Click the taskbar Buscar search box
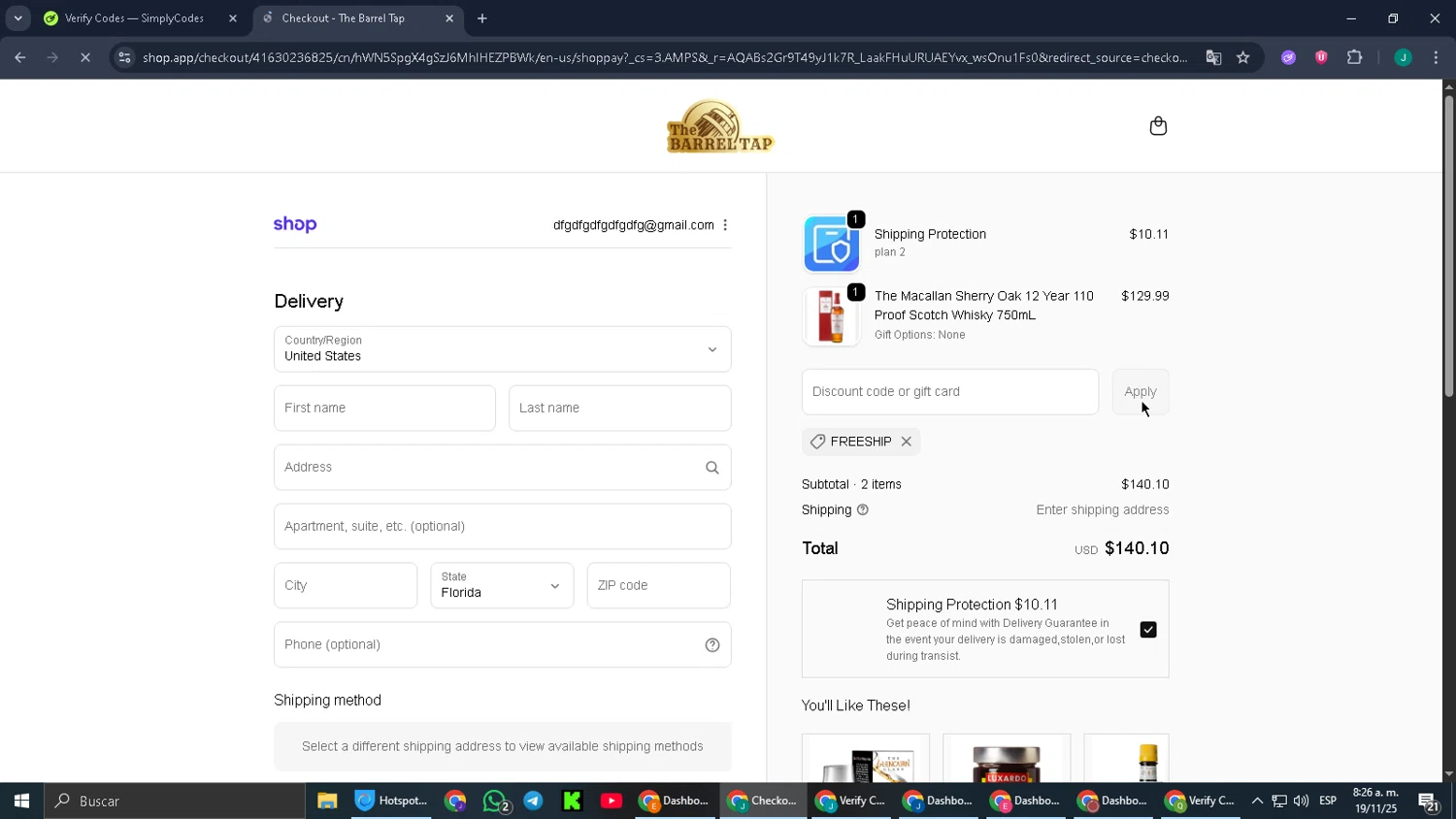 click(175, 802)
